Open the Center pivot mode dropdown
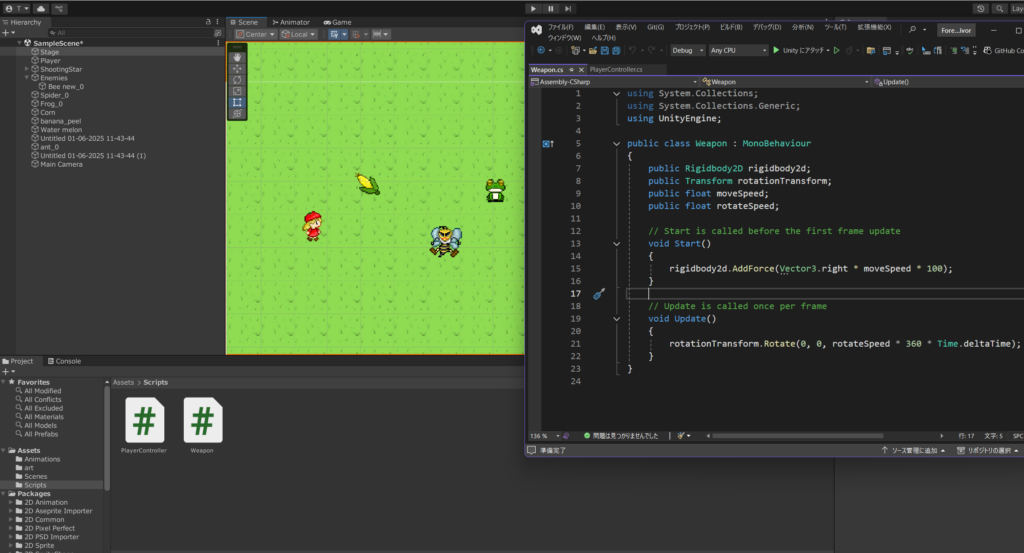 click(256, 34)
